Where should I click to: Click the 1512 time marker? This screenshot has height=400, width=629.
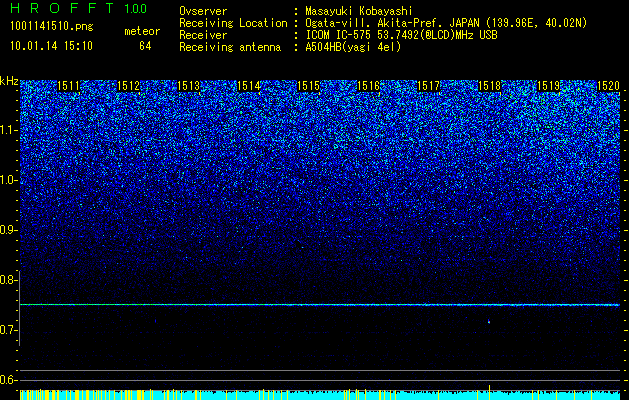pyautogui.click(x=128, y=86)
